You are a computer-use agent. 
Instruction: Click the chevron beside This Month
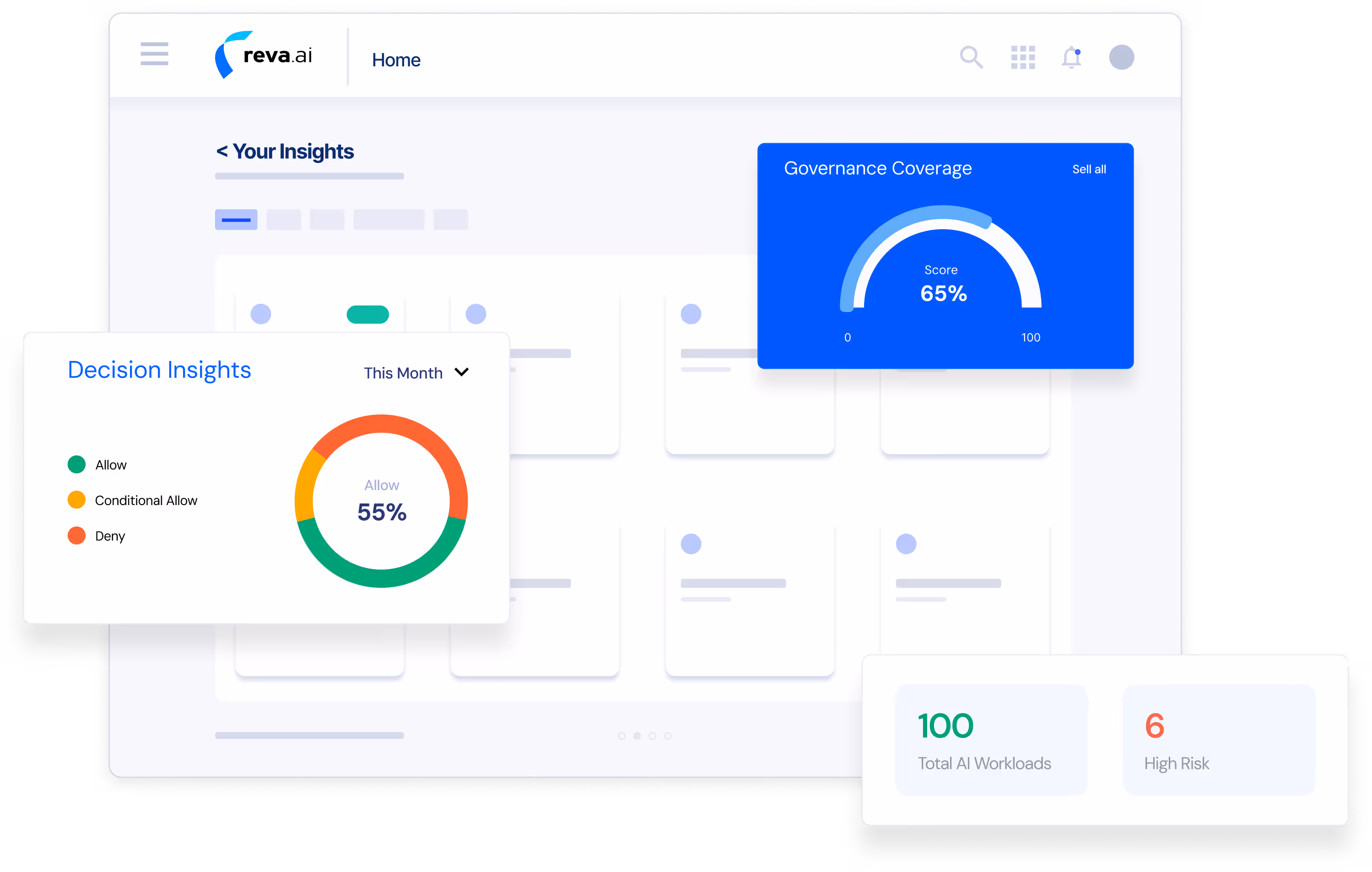(x=461, y=372)
